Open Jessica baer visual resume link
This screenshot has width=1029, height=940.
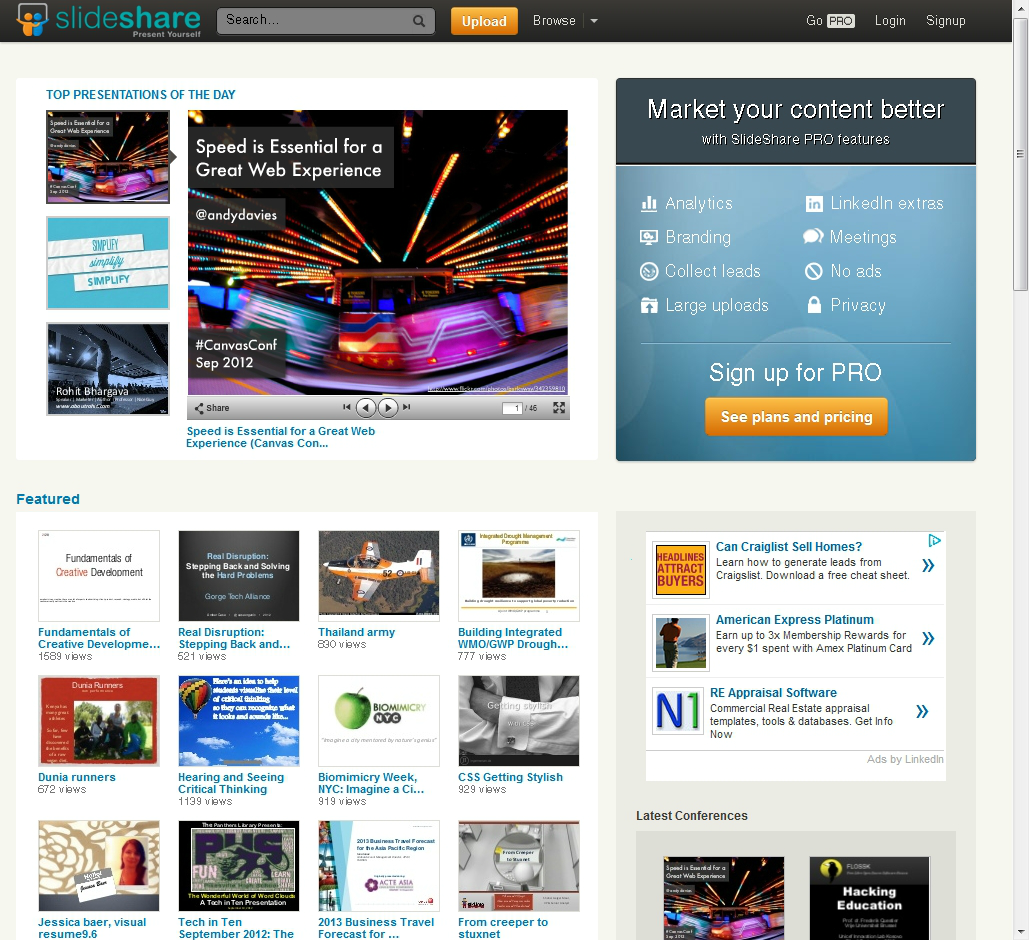pyautogui.click(x=92, y=928)
